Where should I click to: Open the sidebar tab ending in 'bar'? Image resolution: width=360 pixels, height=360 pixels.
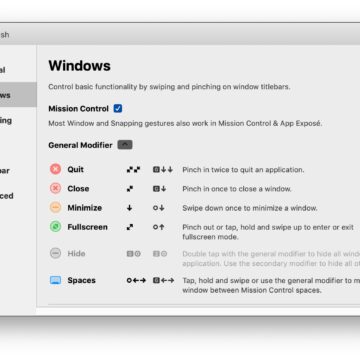[18, 171]
